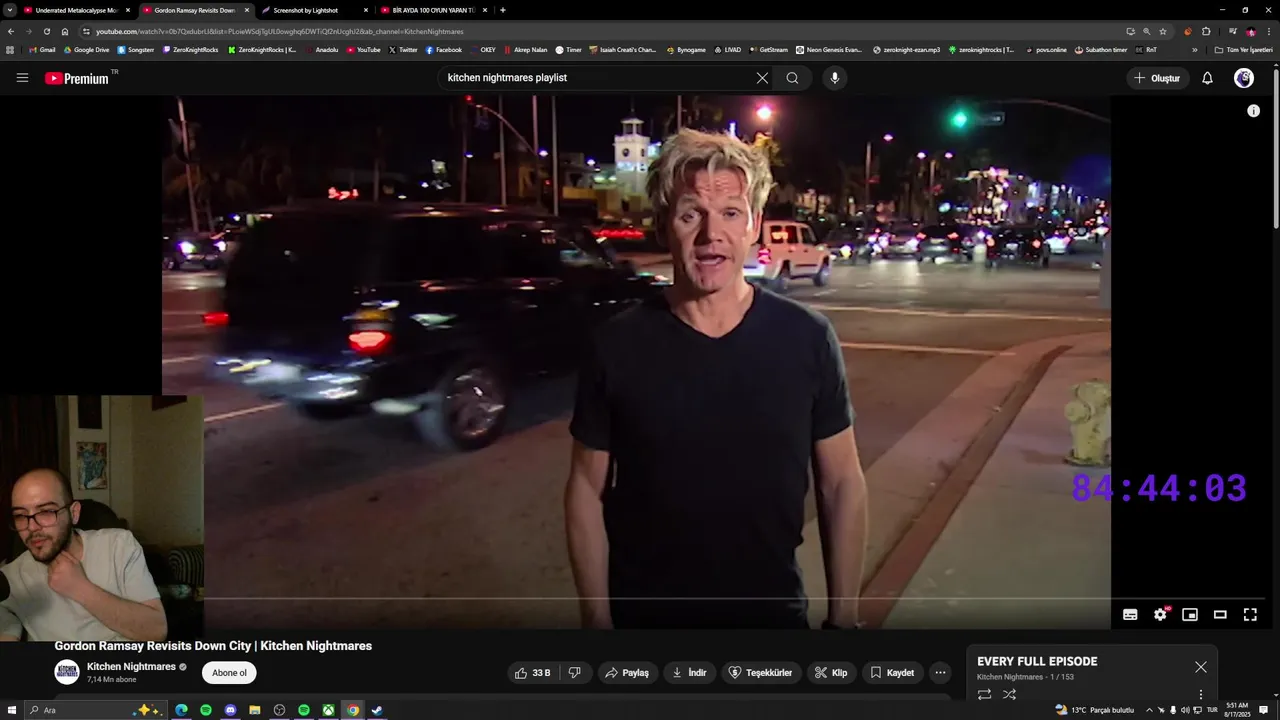Download video with İndir button
The height and width of the screenshot is (720, 1280).
click(689, 673)
